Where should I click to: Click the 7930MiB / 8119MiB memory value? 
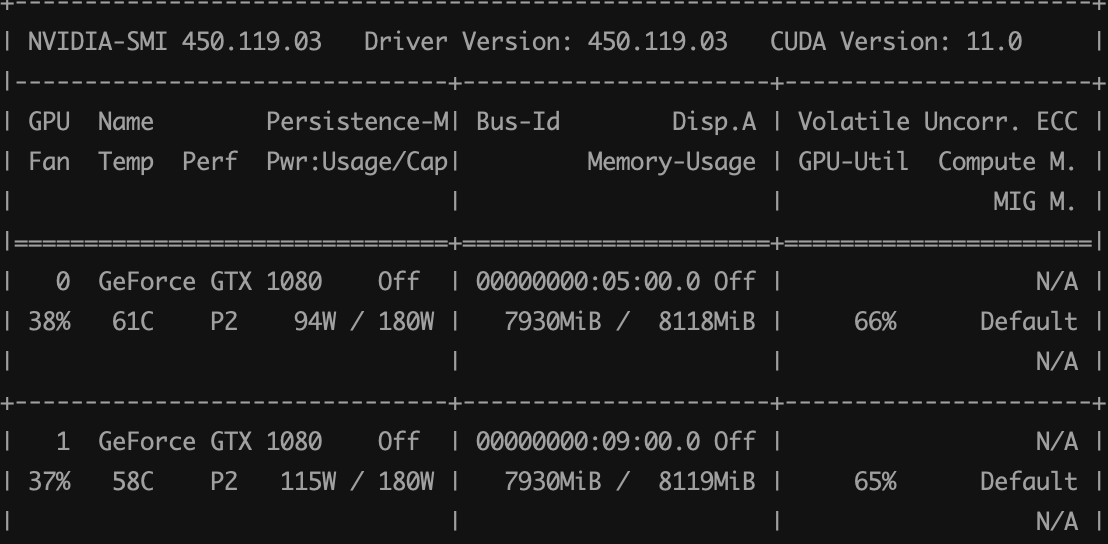(629, 482)
